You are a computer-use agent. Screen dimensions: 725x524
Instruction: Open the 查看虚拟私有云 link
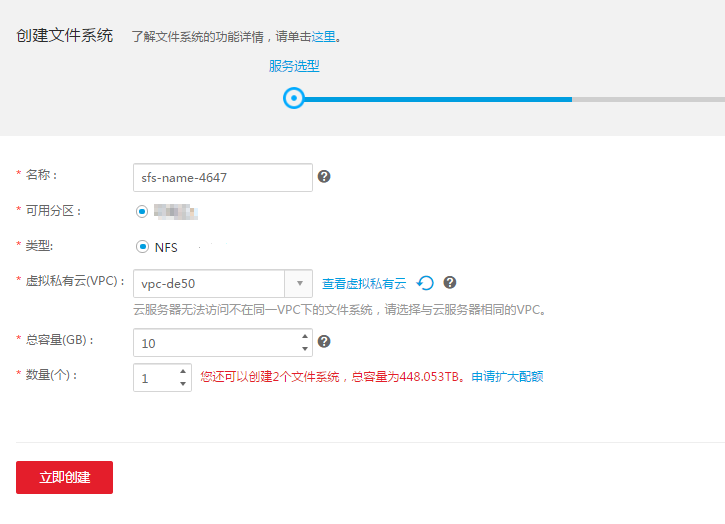click(x=364, y=284)
